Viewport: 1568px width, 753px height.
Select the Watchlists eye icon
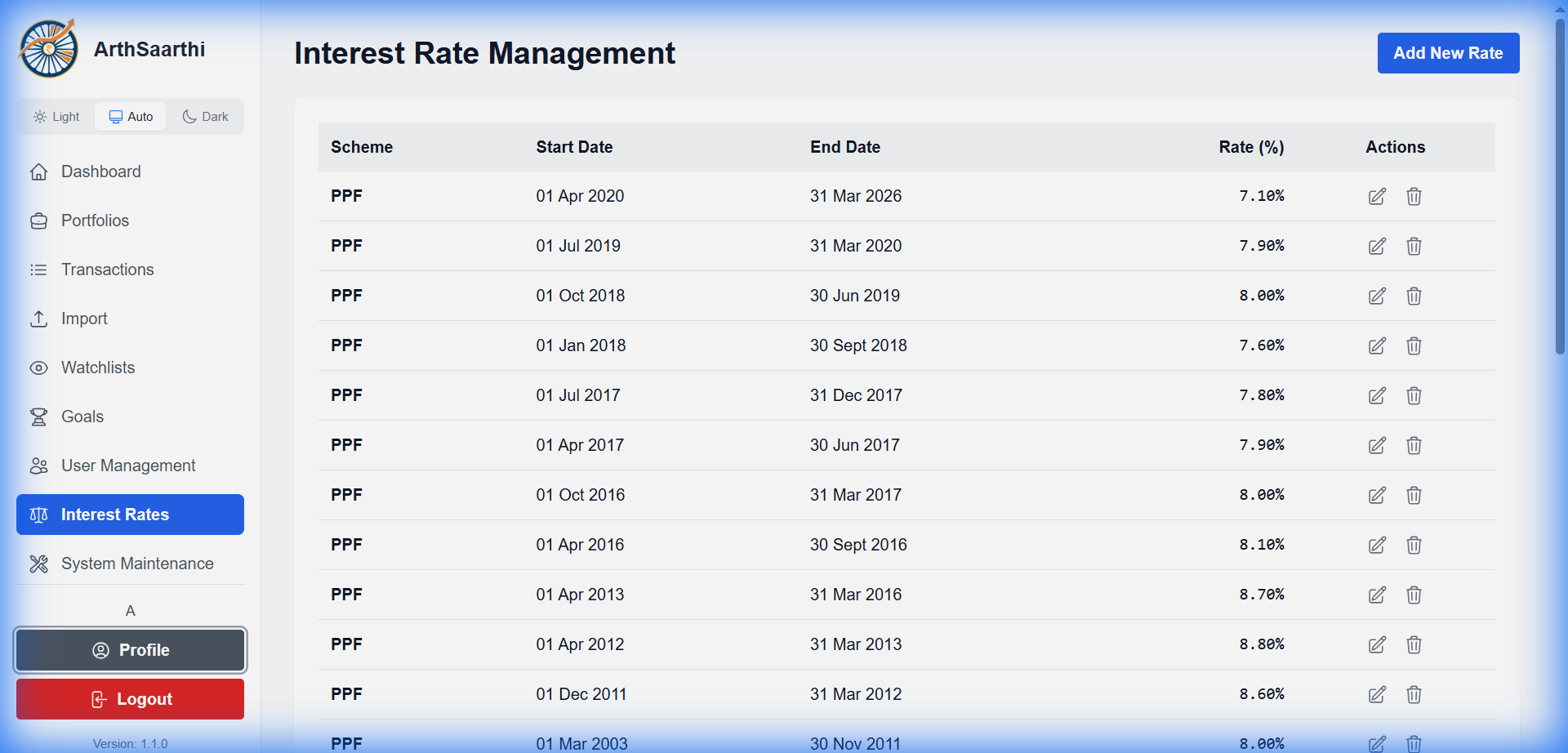(39, 368)
